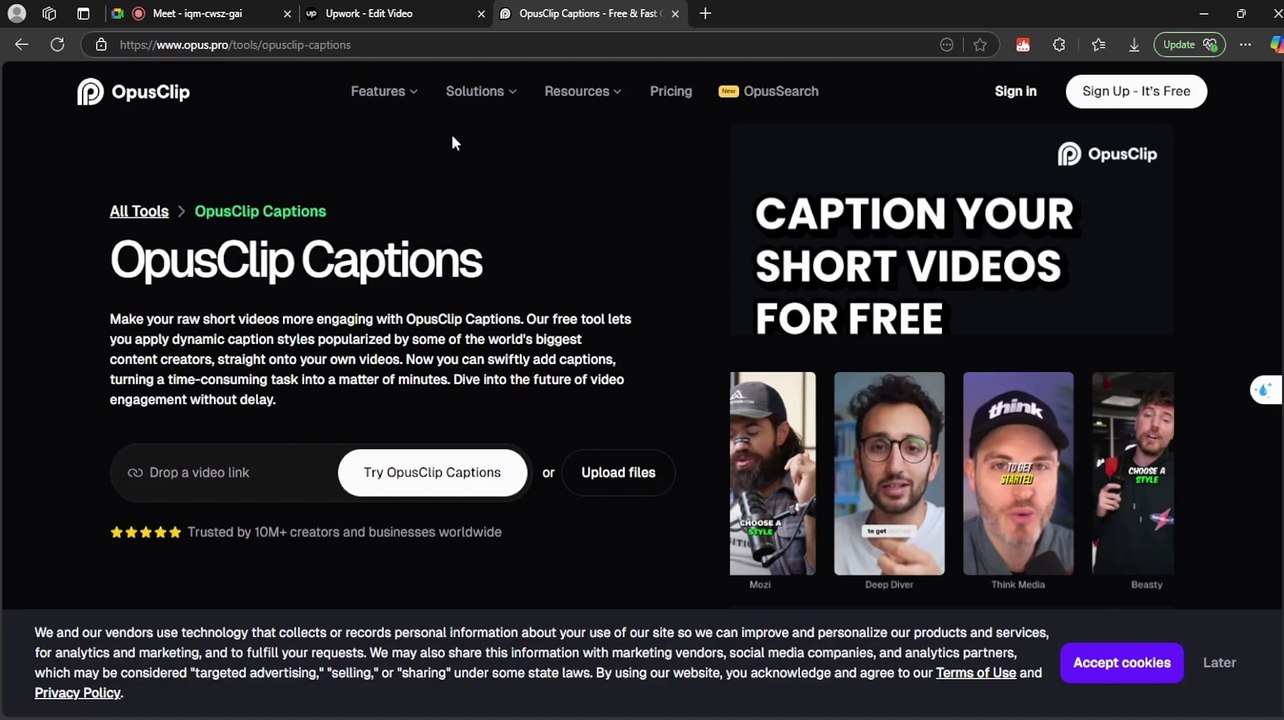
Task: Open Edge workspaces icon
Action: [50, 14]
